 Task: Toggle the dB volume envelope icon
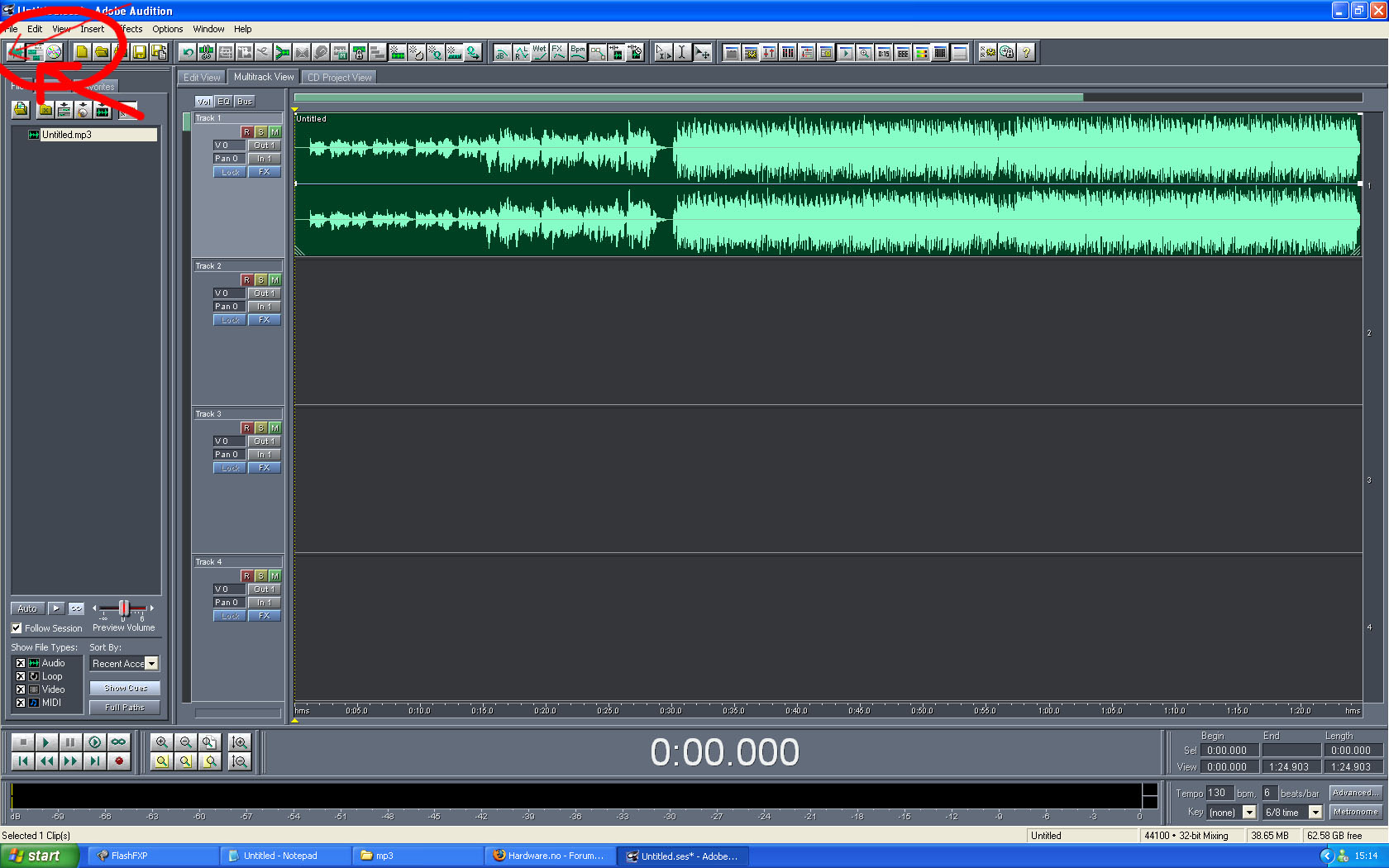click(502, 52)
